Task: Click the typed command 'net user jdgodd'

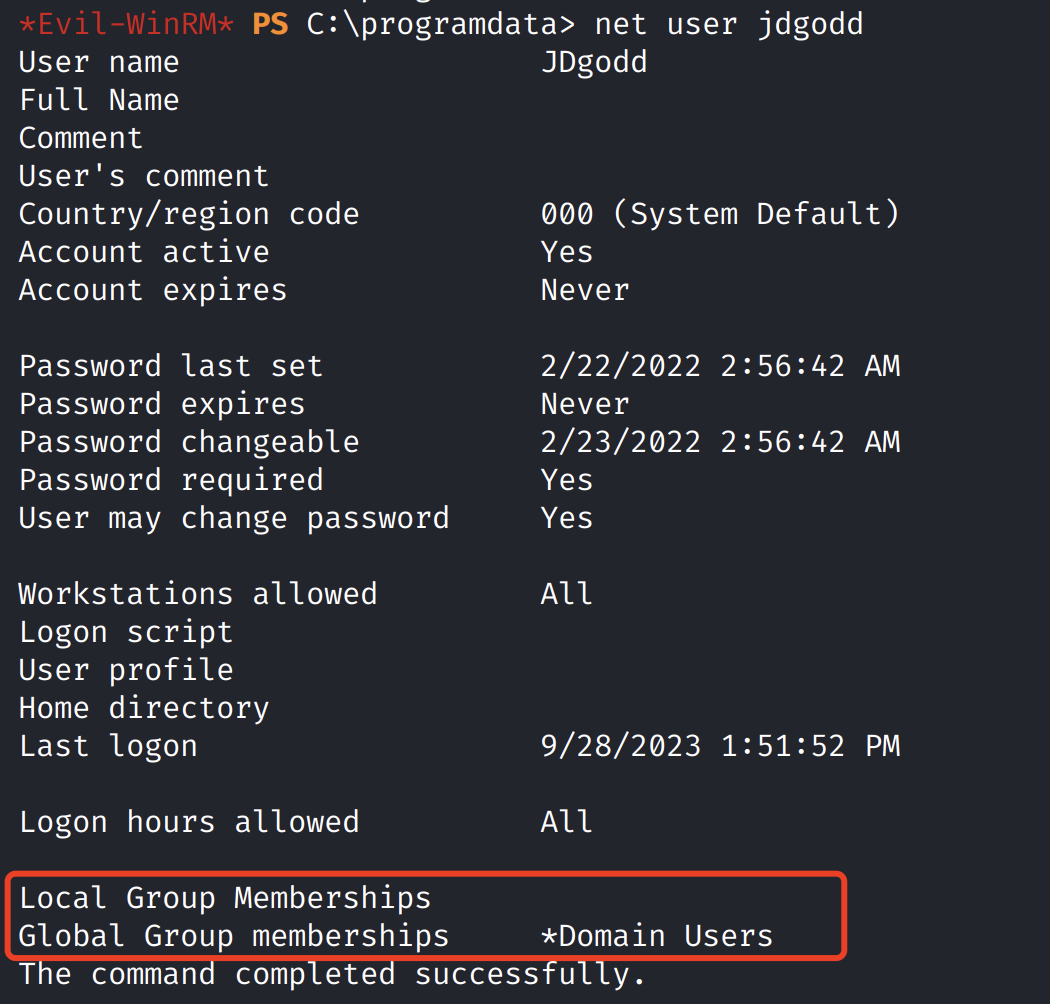Action: click(728, 23)
